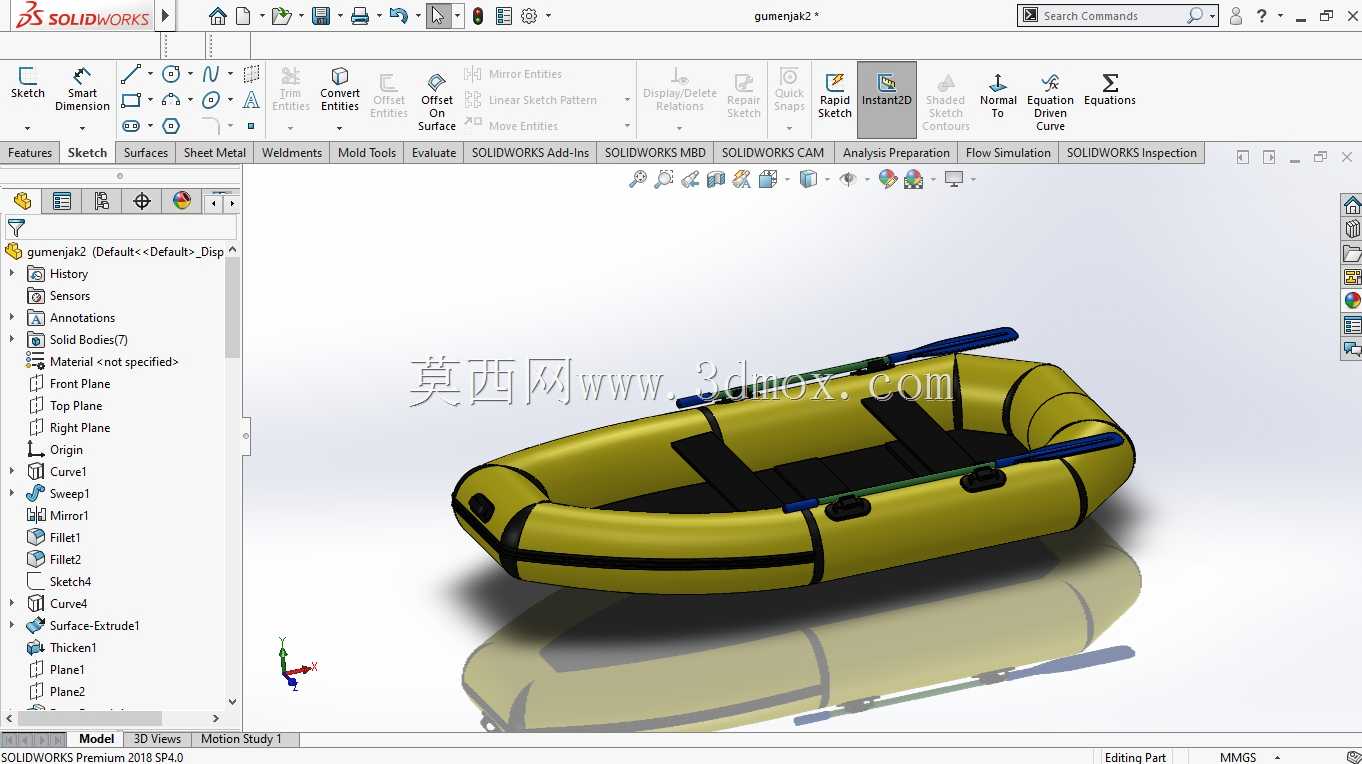Image resolution: width=1362 pixels, height=764 pixels.
Task: Click the Rapid Sketch icon
Action: [835, 95]
